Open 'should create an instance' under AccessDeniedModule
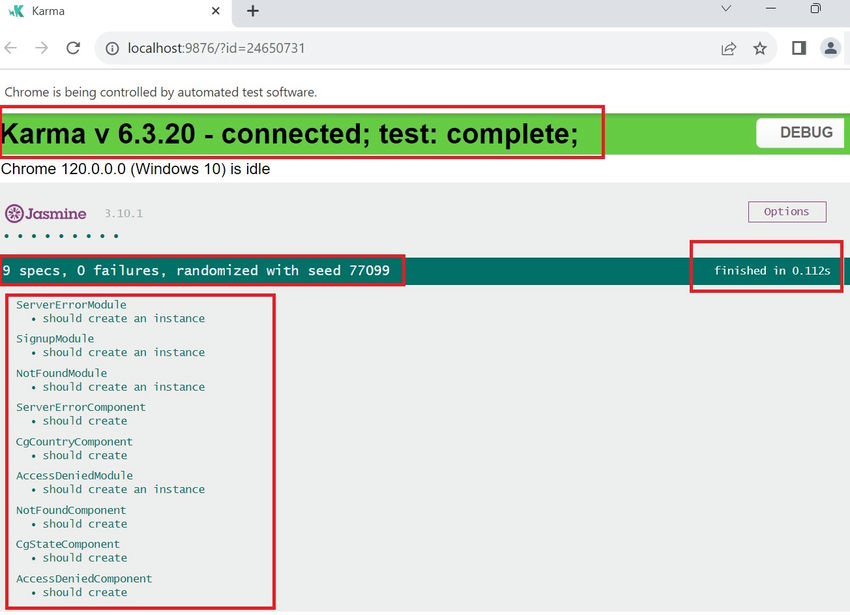 (x=124, y=489)
